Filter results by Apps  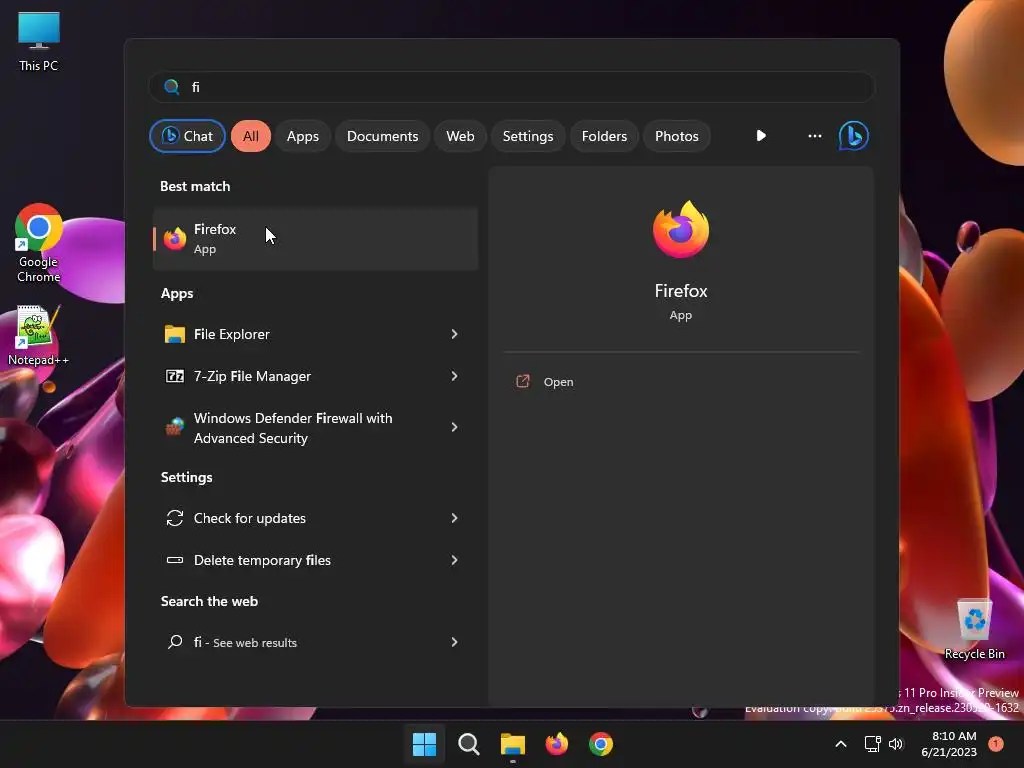click(x=302, y=136)
